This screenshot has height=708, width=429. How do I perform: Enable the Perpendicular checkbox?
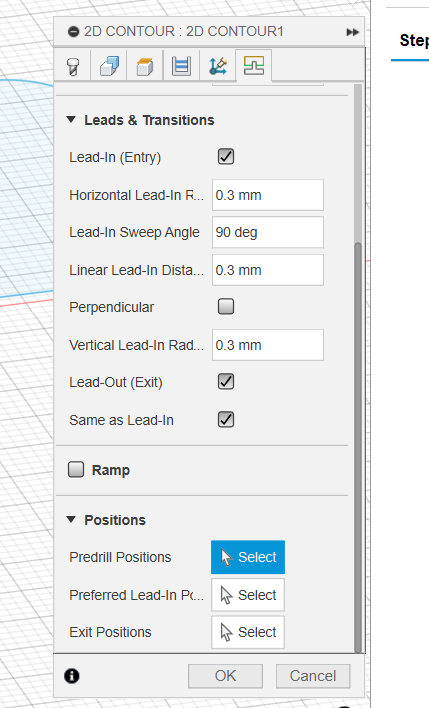pos(226,307)
